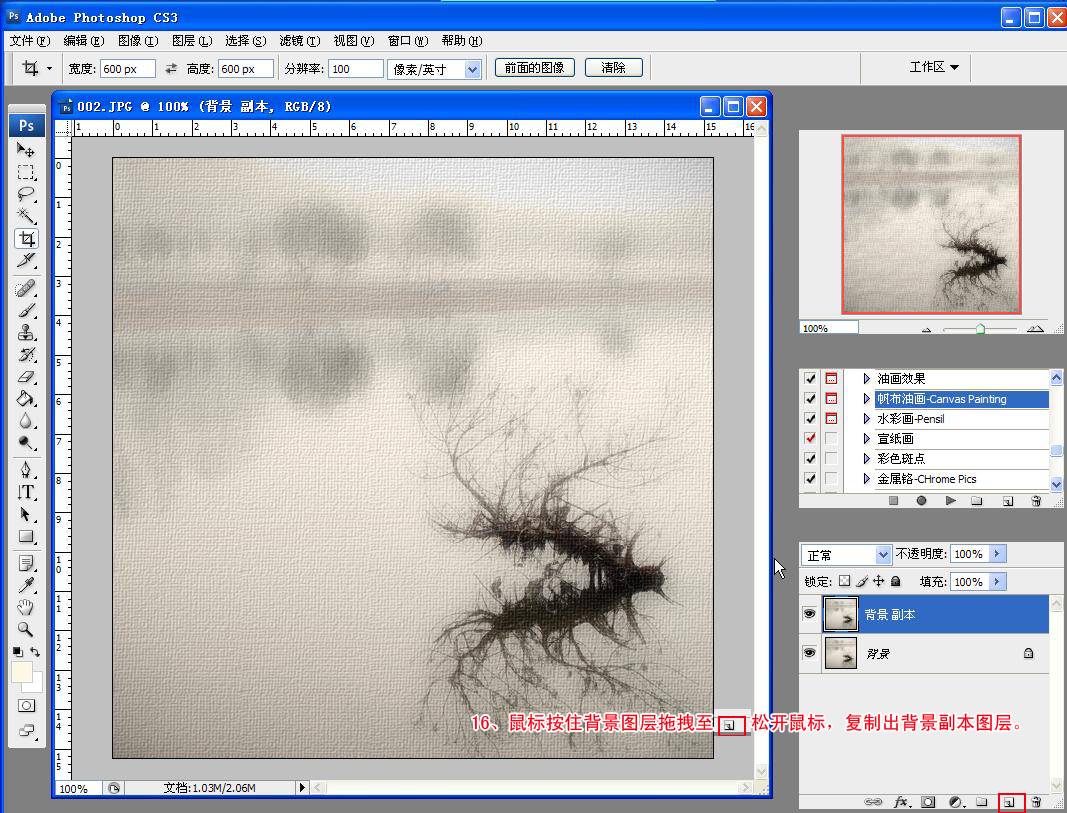Screen dimensions: 1067x813
Task: Expand the 金属铬-CHrome Pics action
Action: click(x=866, y=479)
